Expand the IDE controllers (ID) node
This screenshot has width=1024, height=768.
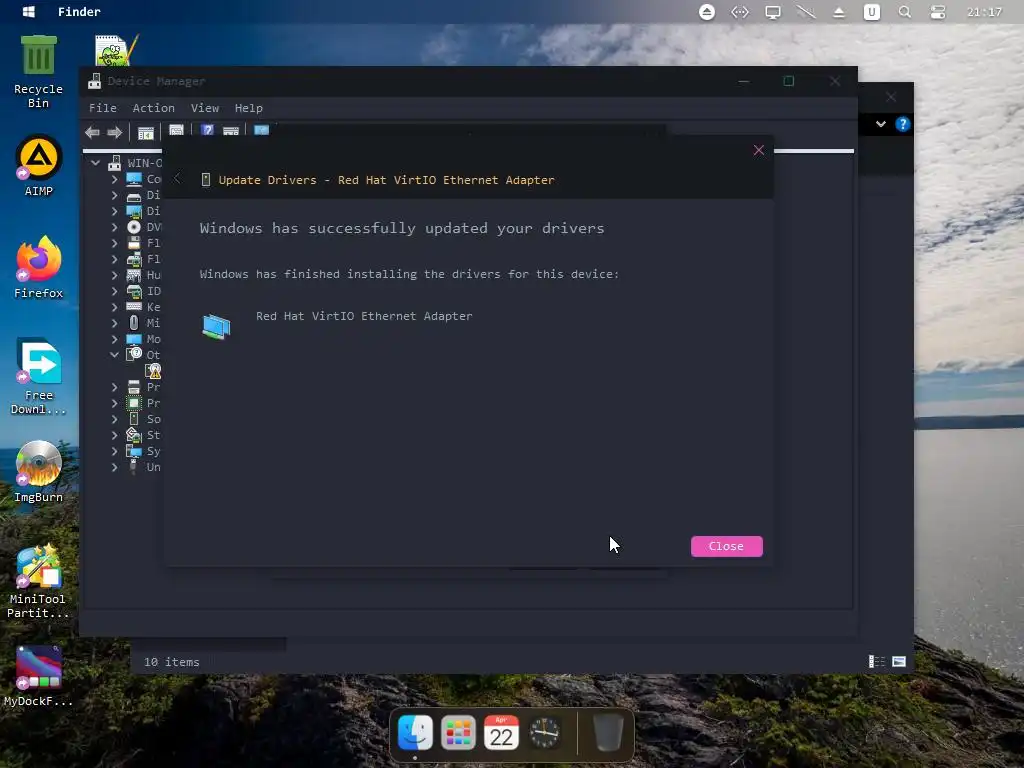[x=114, y=291]
